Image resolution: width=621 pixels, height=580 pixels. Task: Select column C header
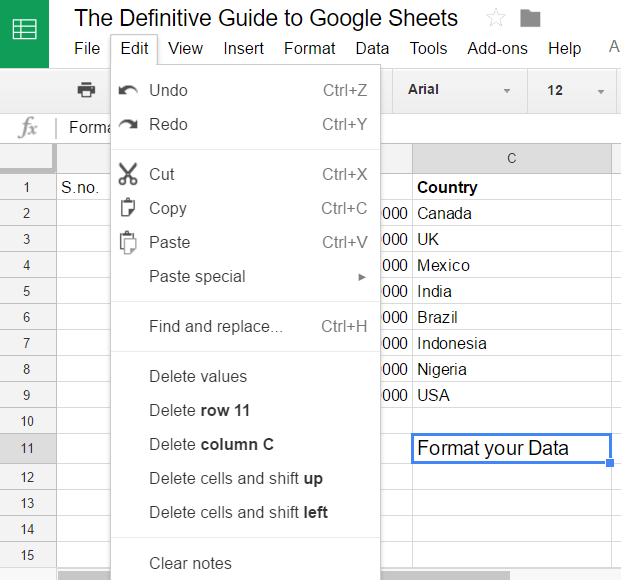[x=512, y=158]
